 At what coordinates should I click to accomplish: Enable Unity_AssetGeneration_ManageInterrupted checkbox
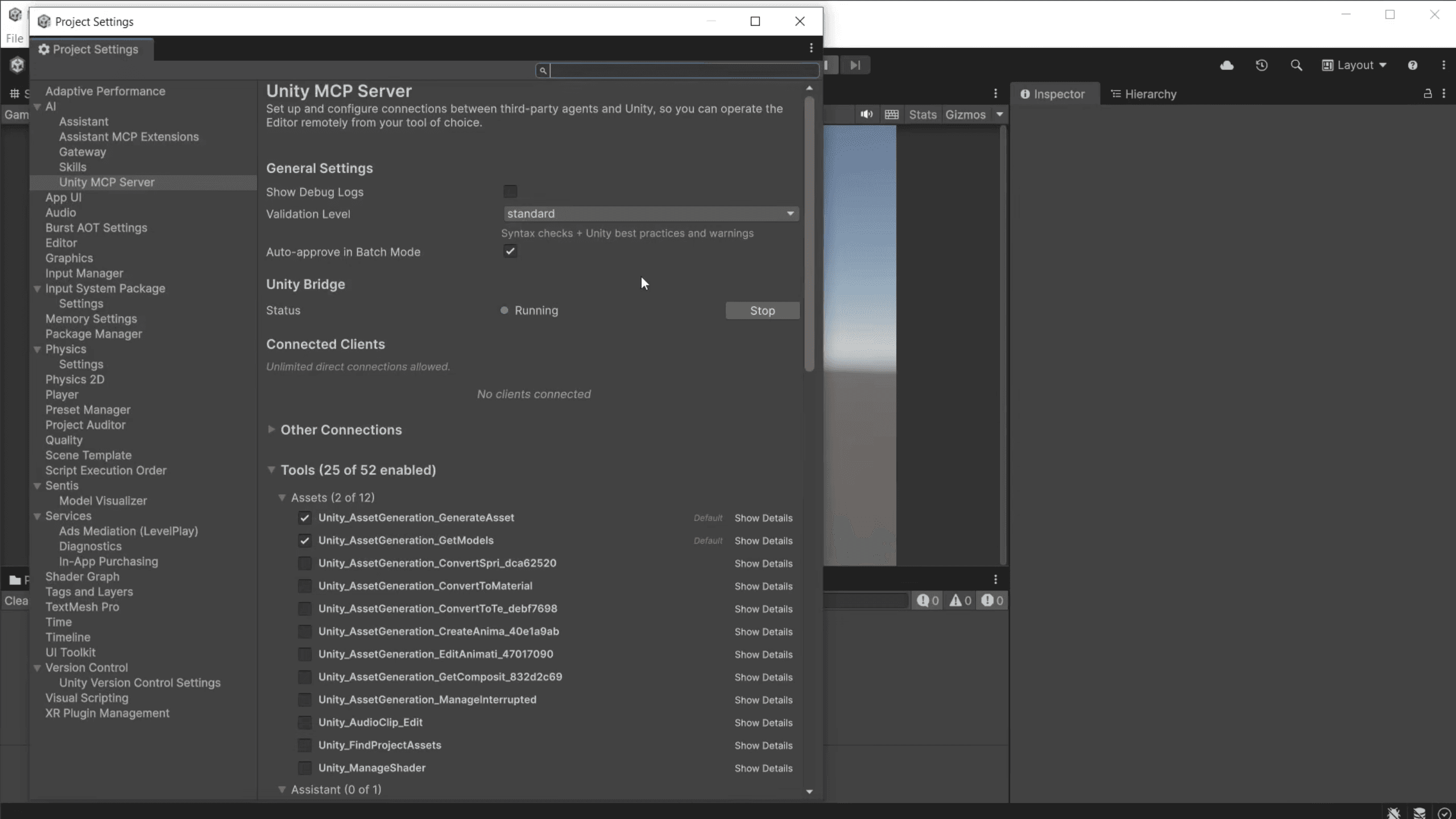pyautogui.click(x=305, y=700)
